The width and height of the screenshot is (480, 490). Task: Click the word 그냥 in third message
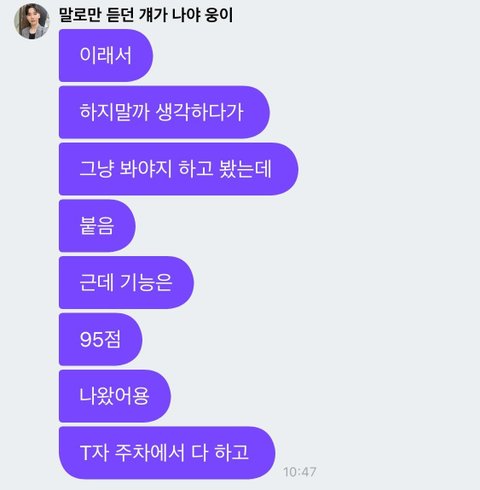pyautogui.click(x=97, y=169)
